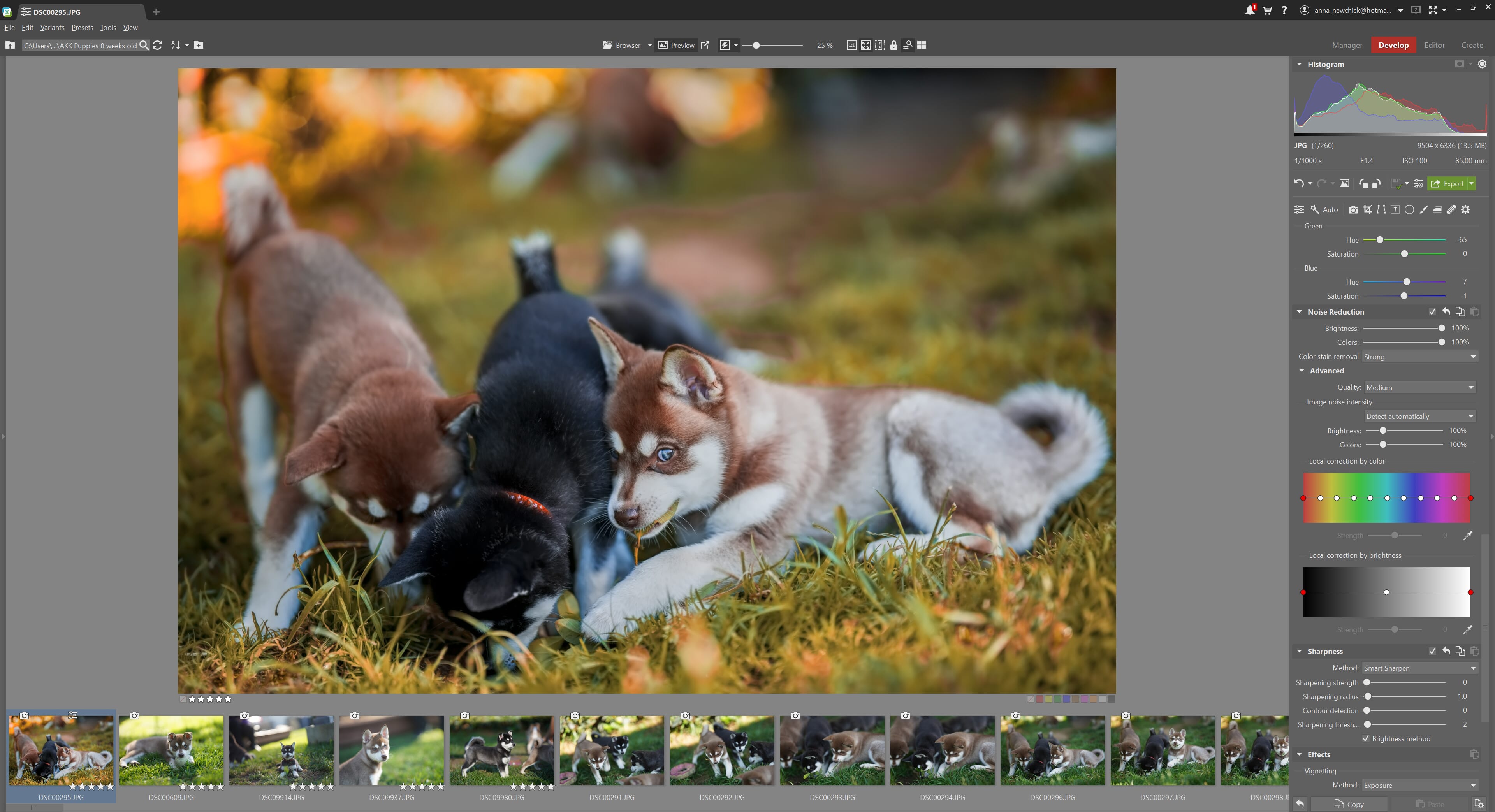Open the basic adjustments sliders tool

point(1299,209)
